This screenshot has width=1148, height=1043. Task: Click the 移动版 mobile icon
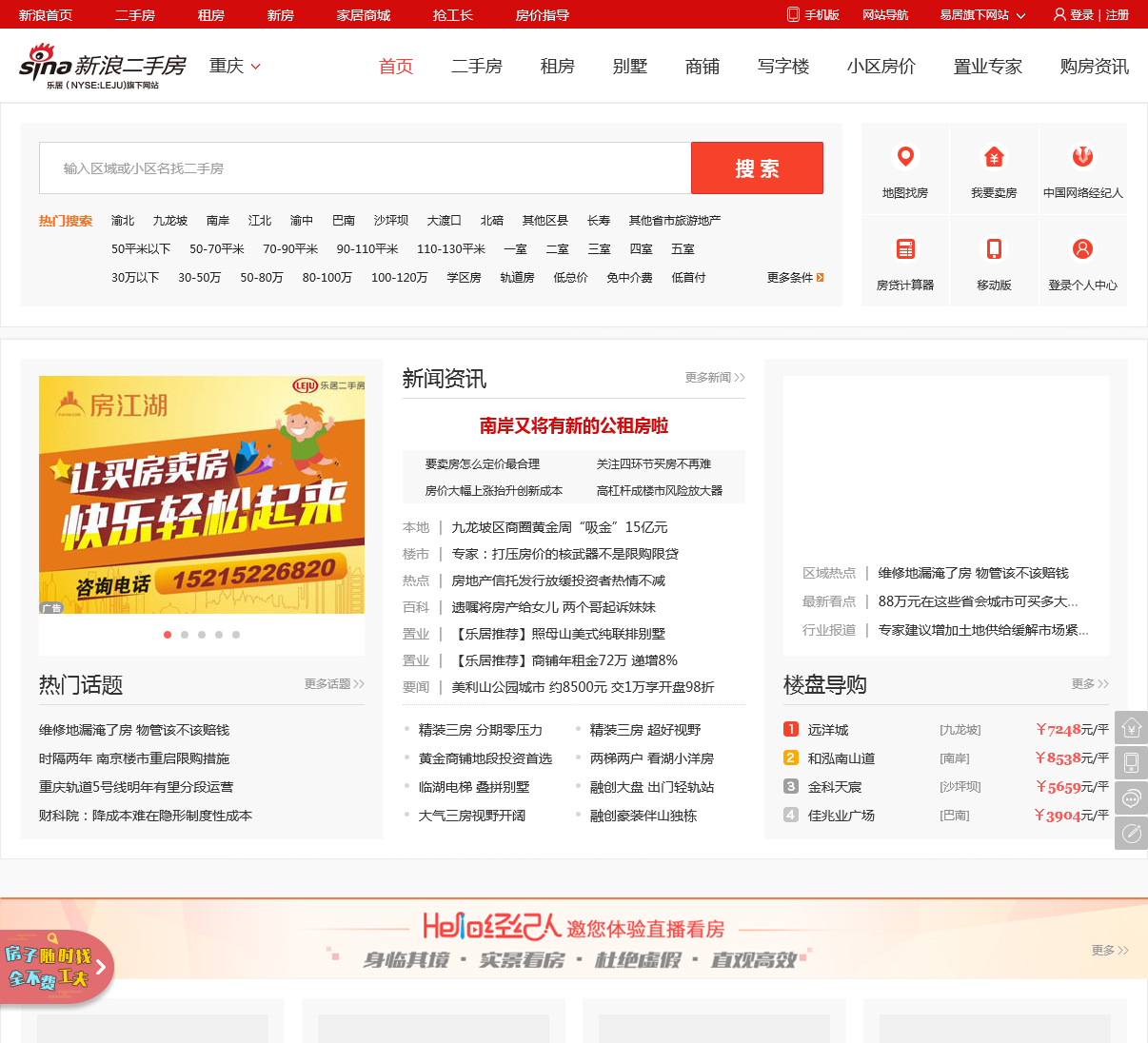point(994,248)
